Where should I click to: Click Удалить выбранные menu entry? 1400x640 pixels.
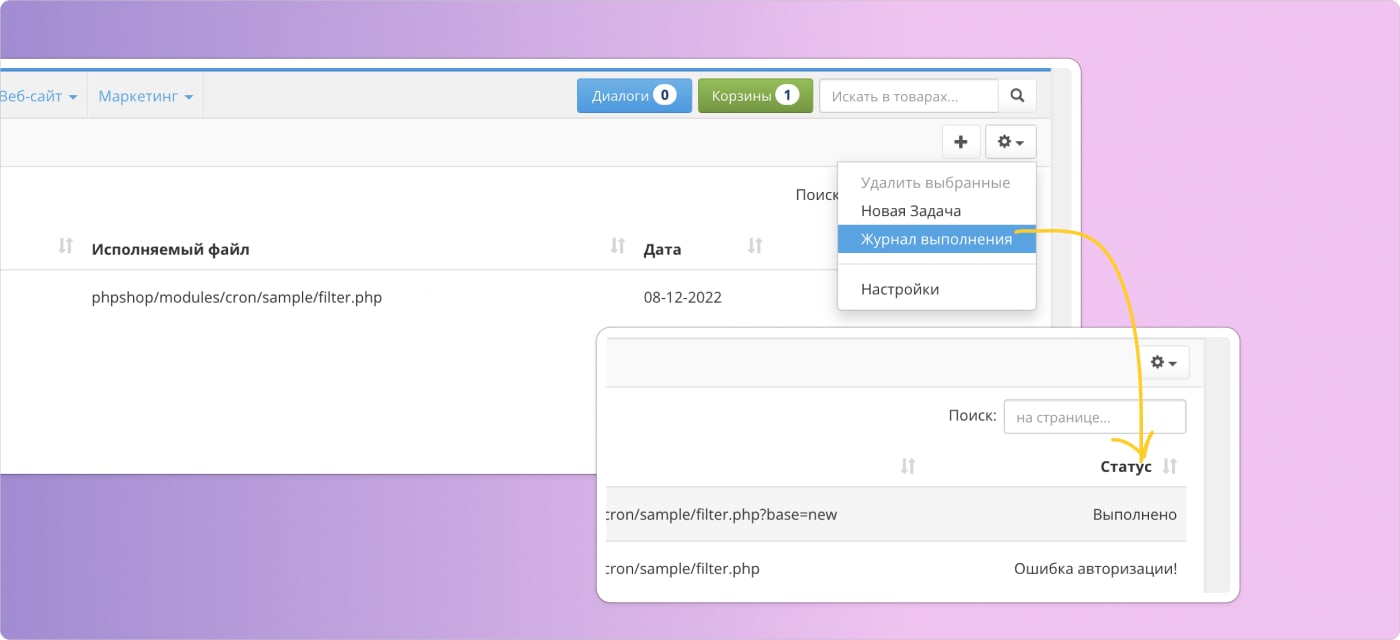click(935, 183)
